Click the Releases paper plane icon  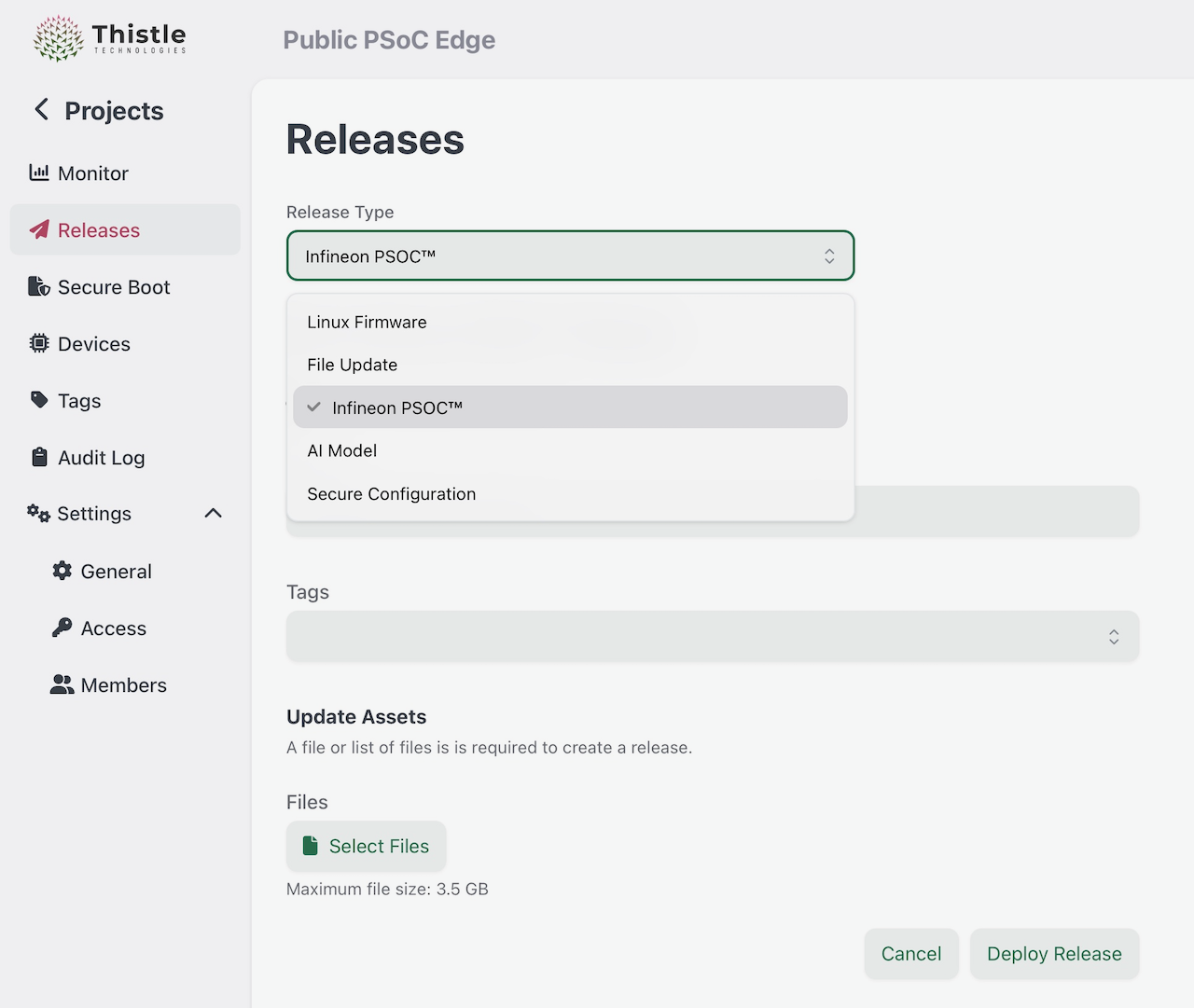point(38,229)
